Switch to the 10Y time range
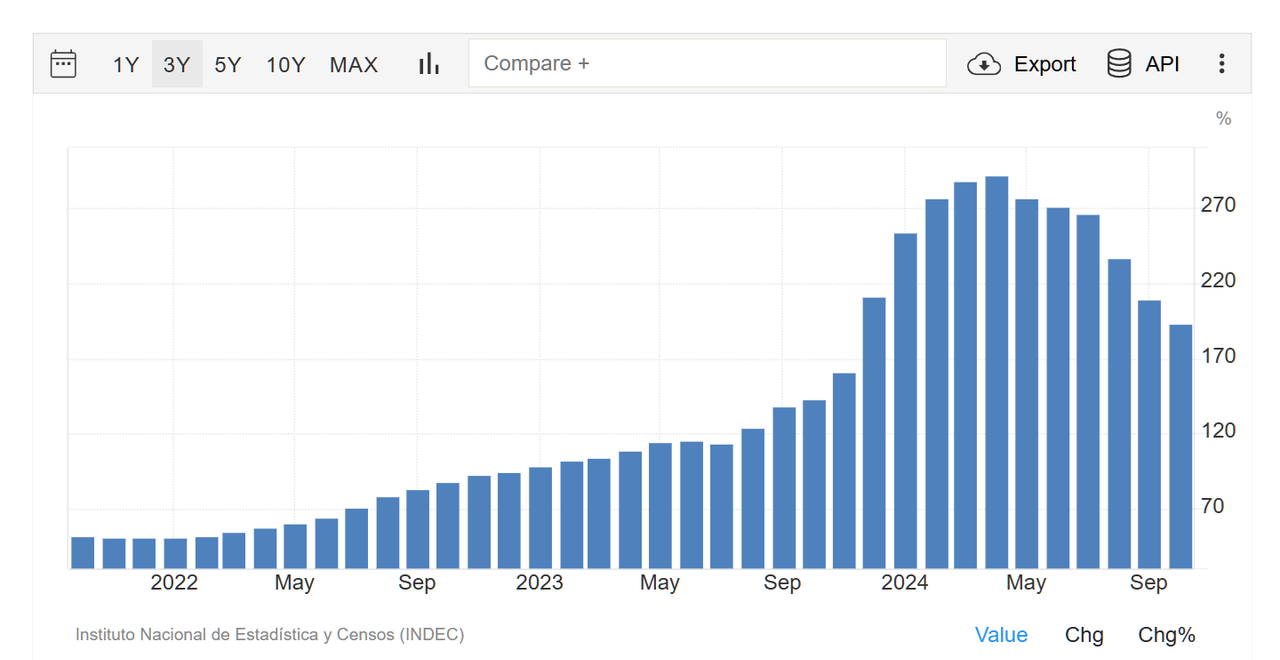 (x=286, y=65)
